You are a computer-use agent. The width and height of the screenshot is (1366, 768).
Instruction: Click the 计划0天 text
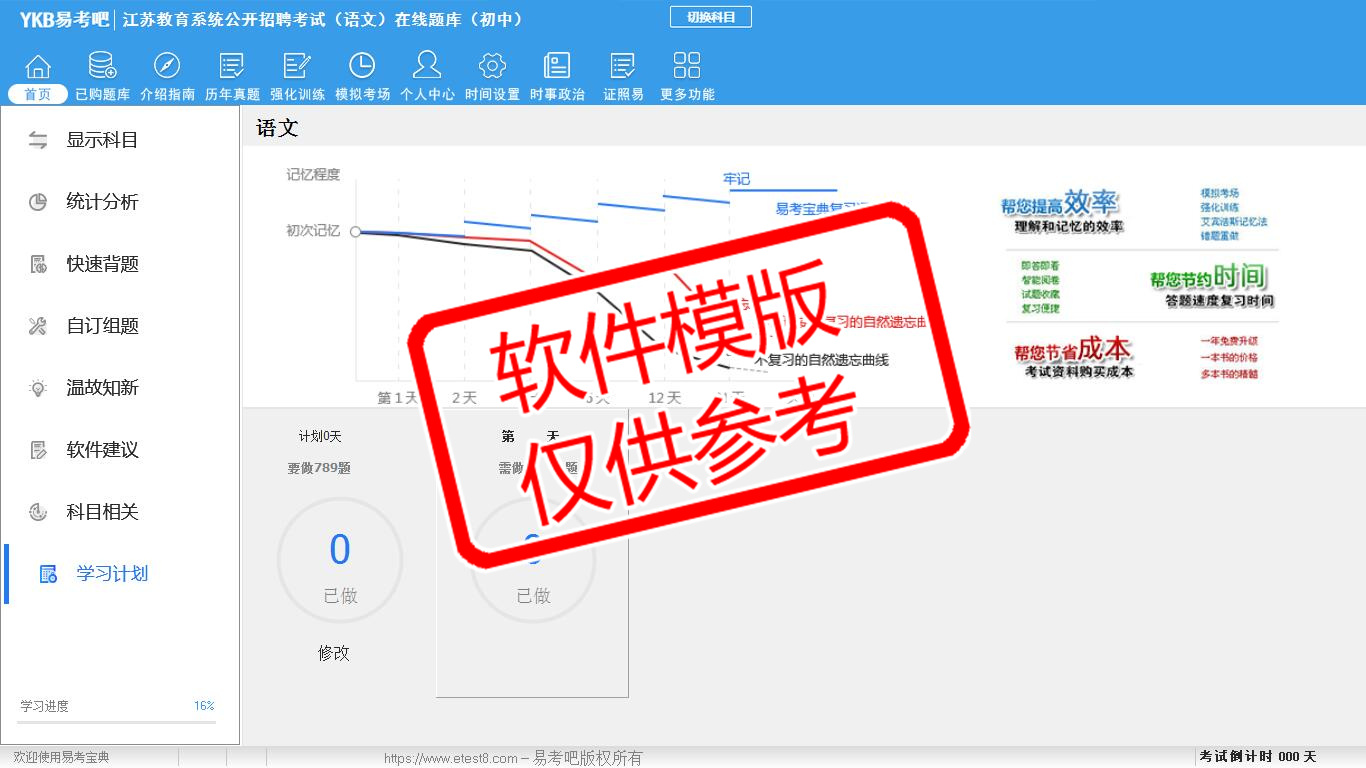(320, 437)
